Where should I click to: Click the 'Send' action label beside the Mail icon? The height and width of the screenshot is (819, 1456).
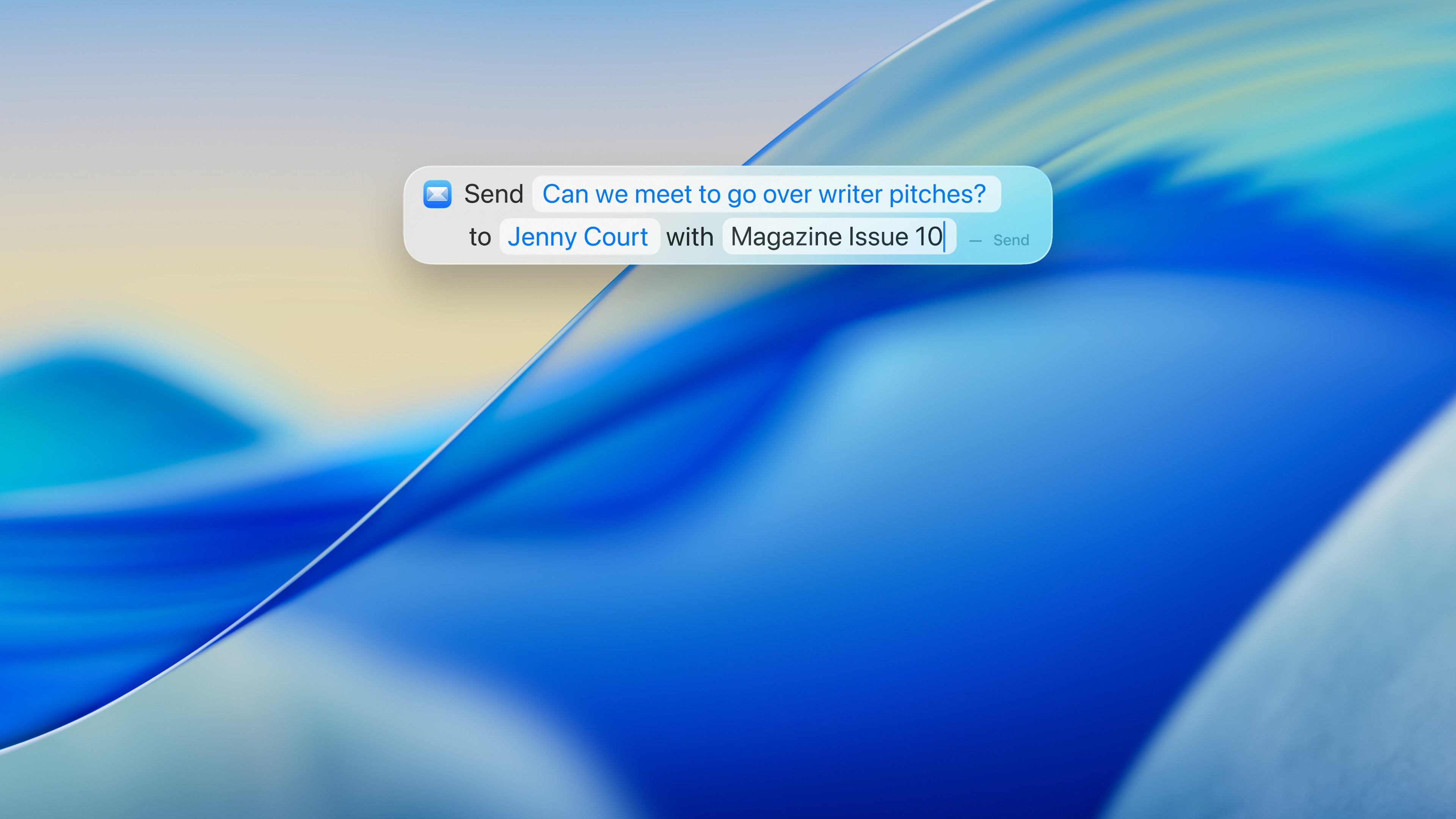[493, 195]
